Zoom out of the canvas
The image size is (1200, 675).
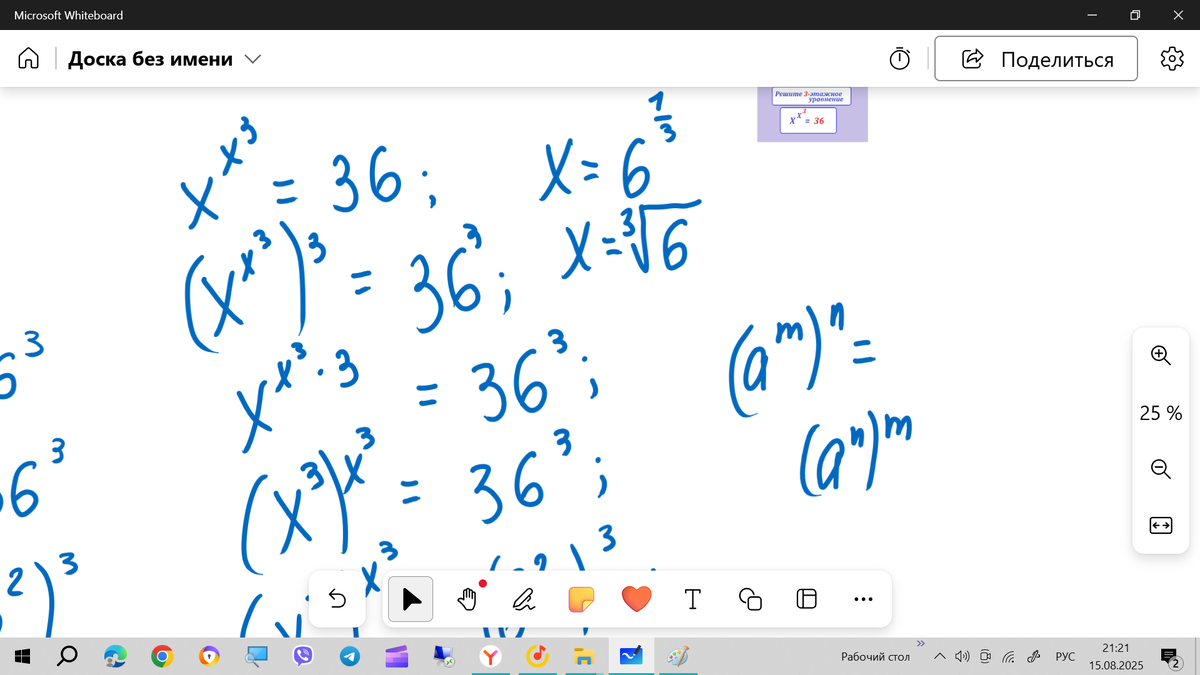pyautogui.click(x=1160, y=468)
